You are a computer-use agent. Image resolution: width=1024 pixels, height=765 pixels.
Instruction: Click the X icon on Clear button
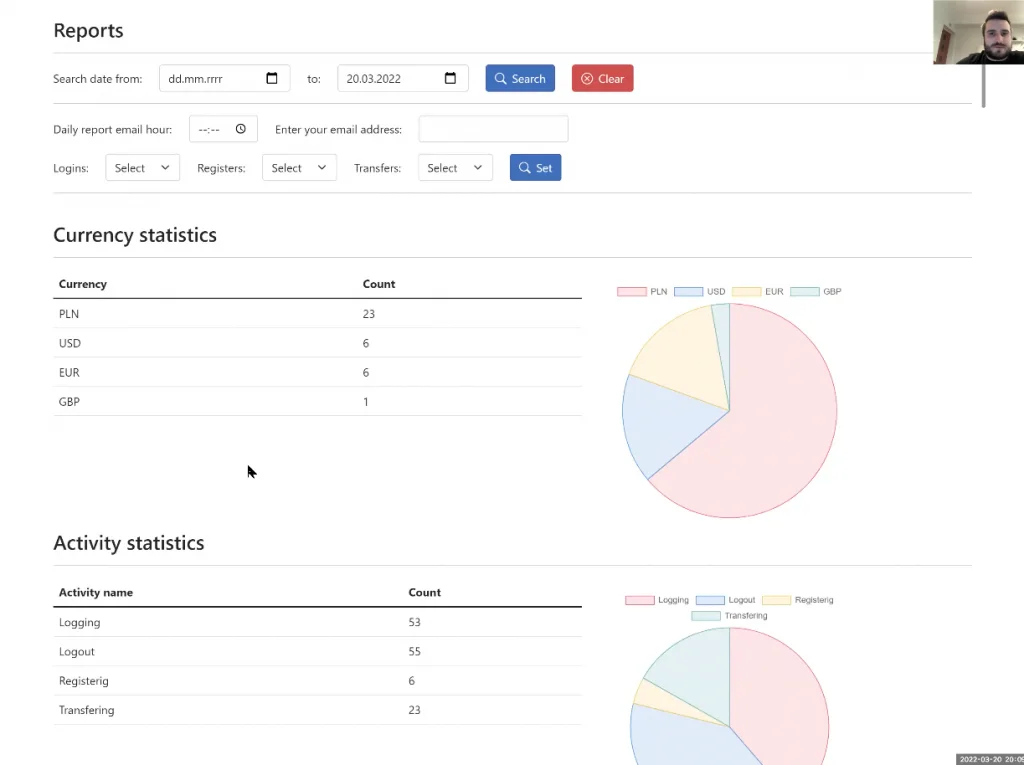point(586,78)
